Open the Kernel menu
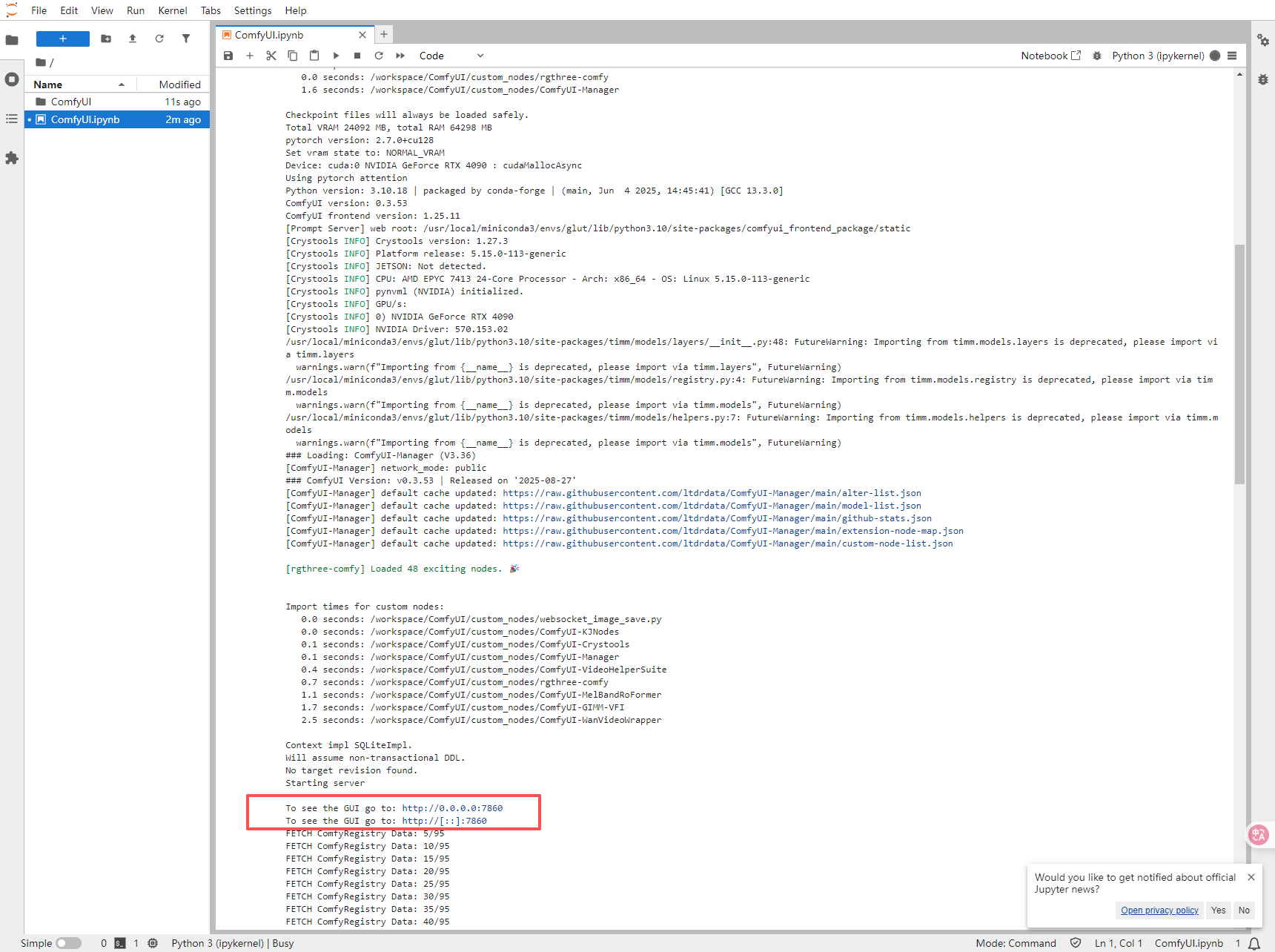Screen dimensions: 1275x952 (x=173, y=10)
